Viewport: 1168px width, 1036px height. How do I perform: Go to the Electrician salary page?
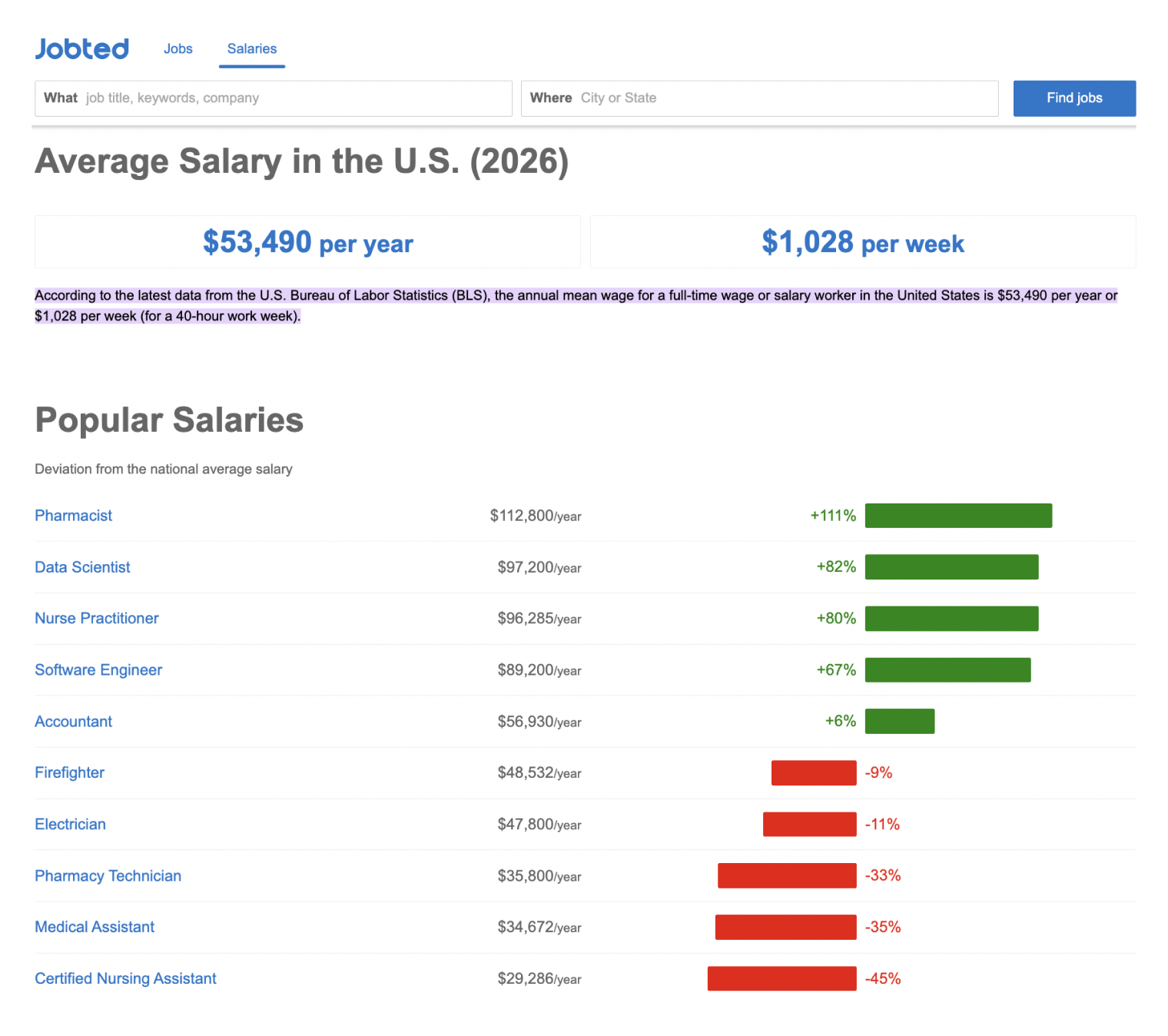pos(70,825)
